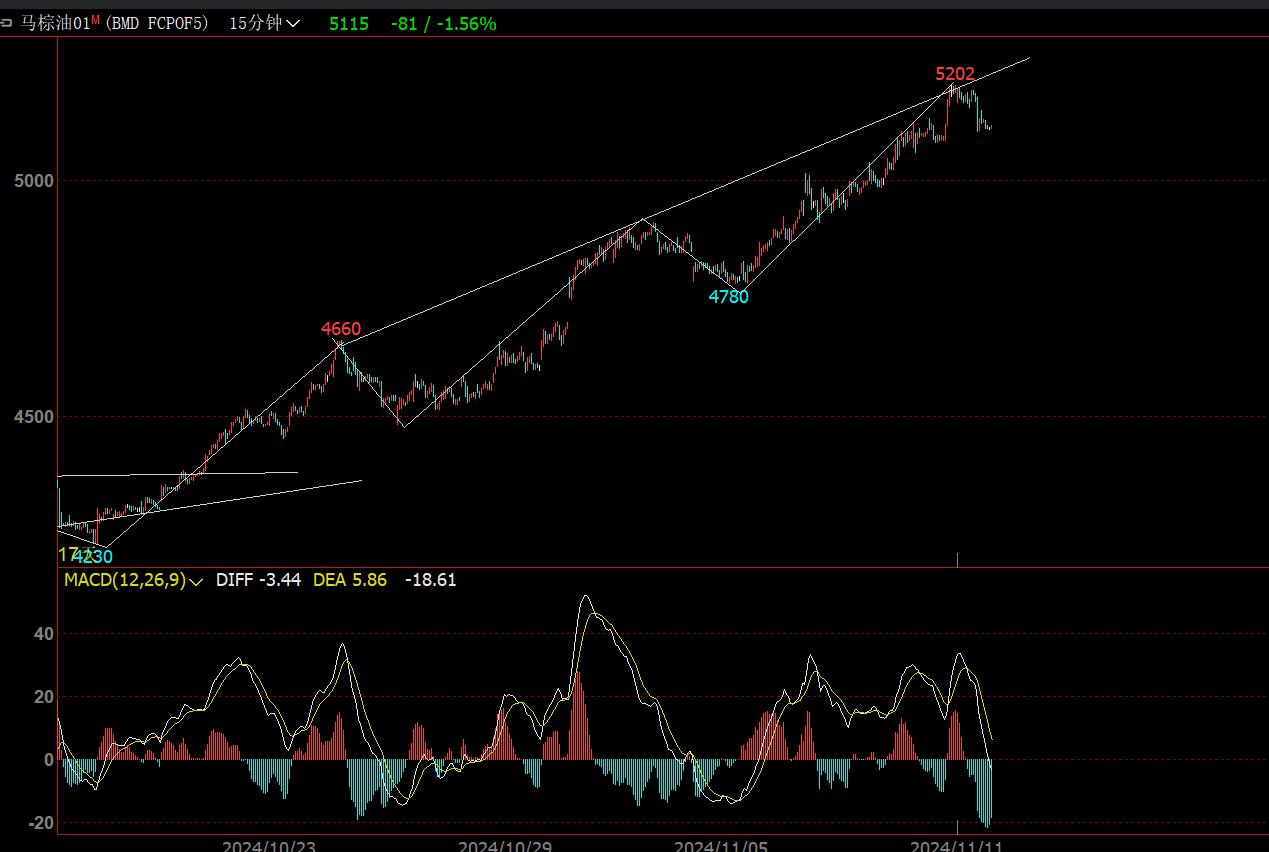
Task: Click the (BMD FCPOF5) contract code
Action: (156, 23)
